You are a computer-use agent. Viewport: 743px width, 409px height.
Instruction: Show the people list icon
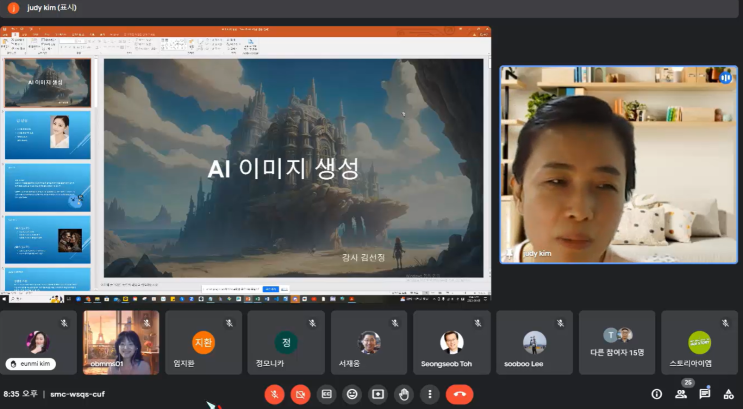(x=680, y=394)
